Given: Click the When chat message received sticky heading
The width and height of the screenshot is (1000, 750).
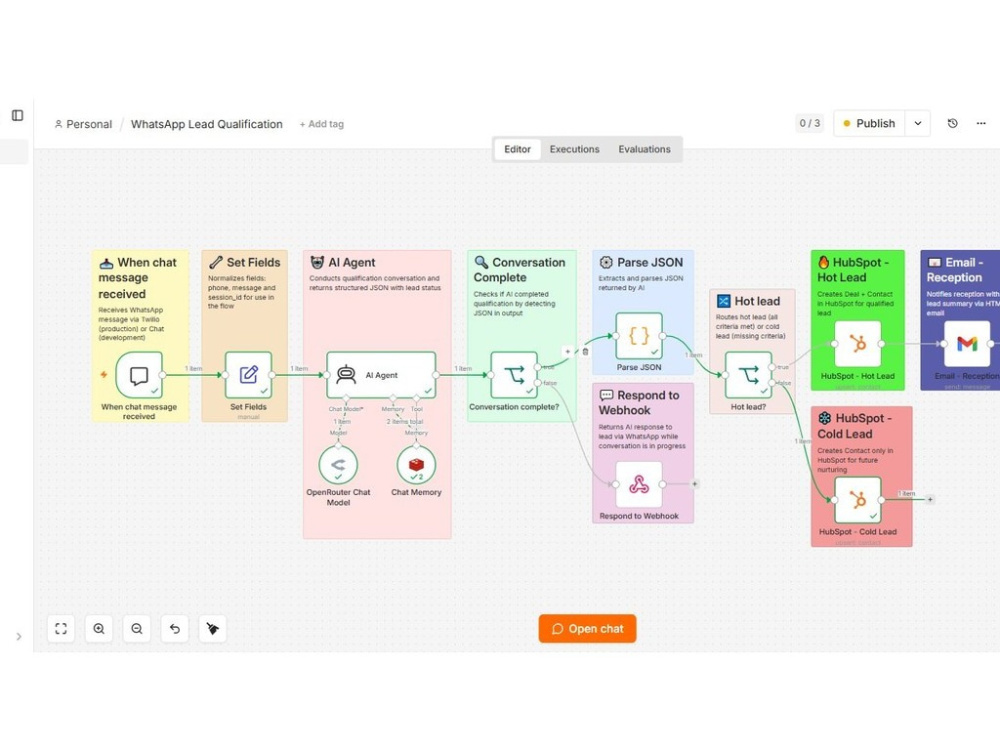Looking at the screenshot, I should pos(137,278).
